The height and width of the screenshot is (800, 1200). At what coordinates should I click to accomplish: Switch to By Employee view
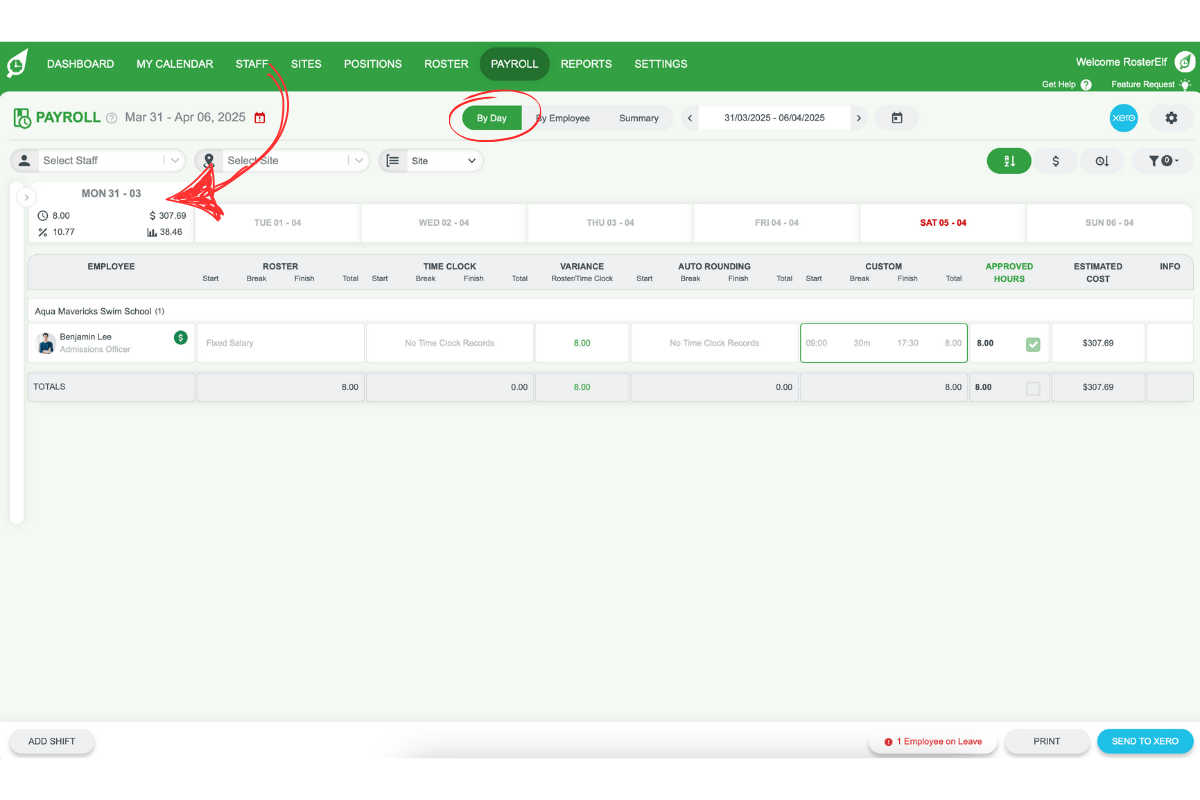click(x=563, y=118)
